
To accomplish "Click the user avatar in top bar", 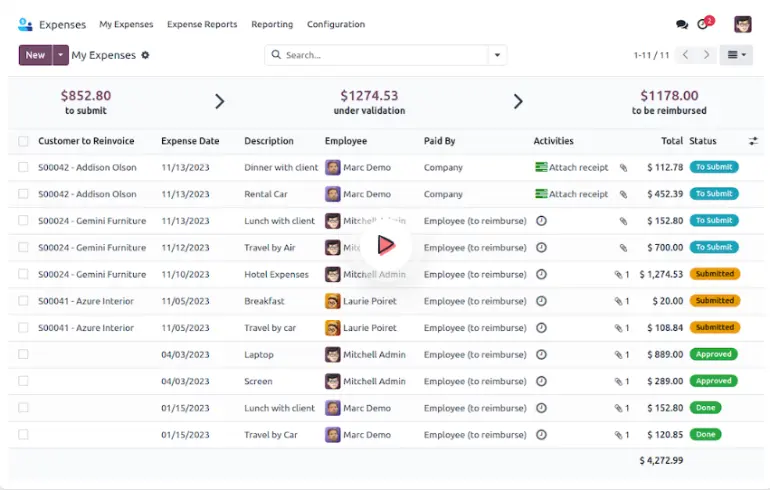I will tap(742, 24).
